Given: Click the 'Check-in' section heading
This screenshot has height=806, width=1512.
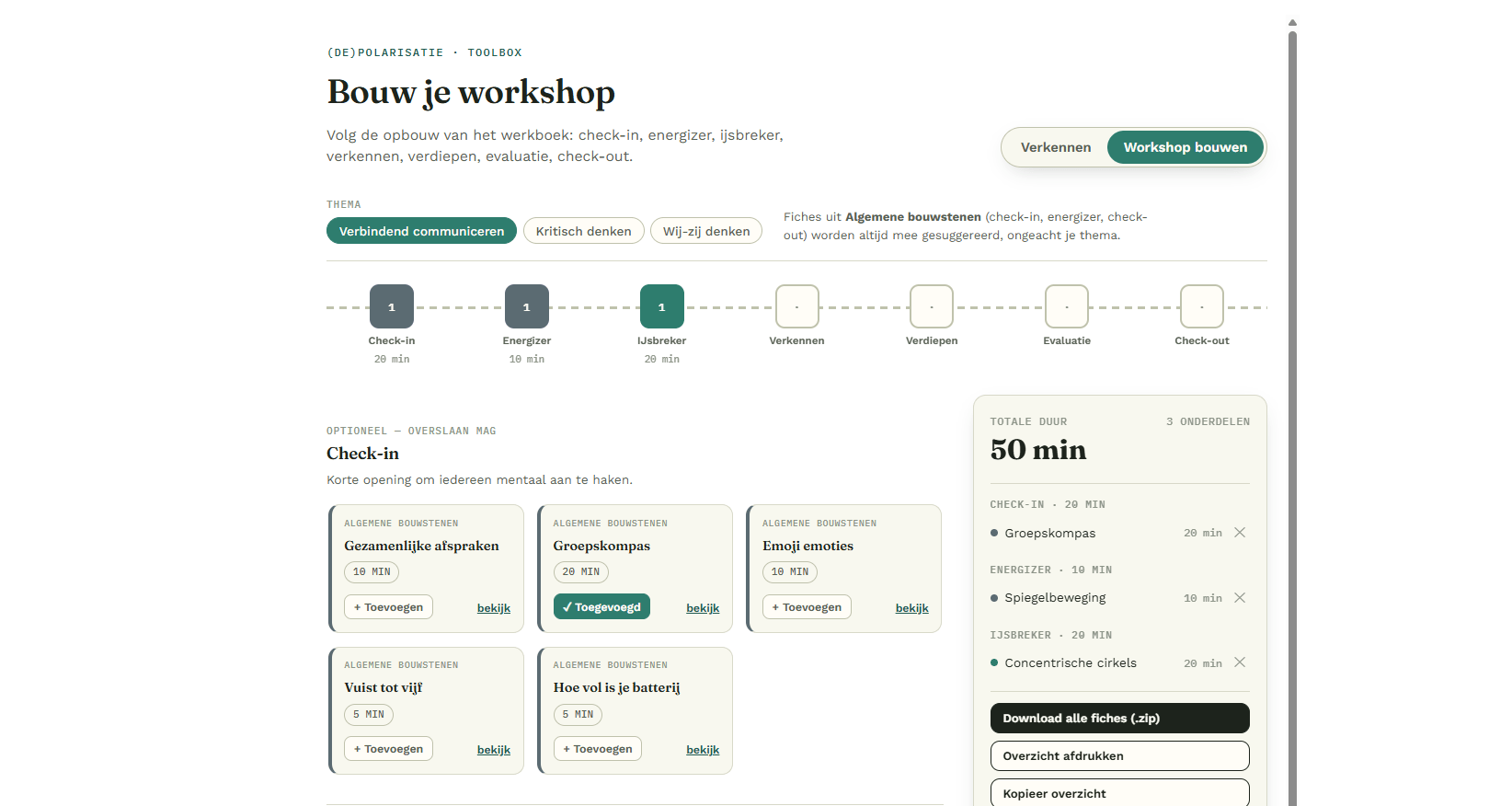Looking at the screenshot, I should [362, 454].
